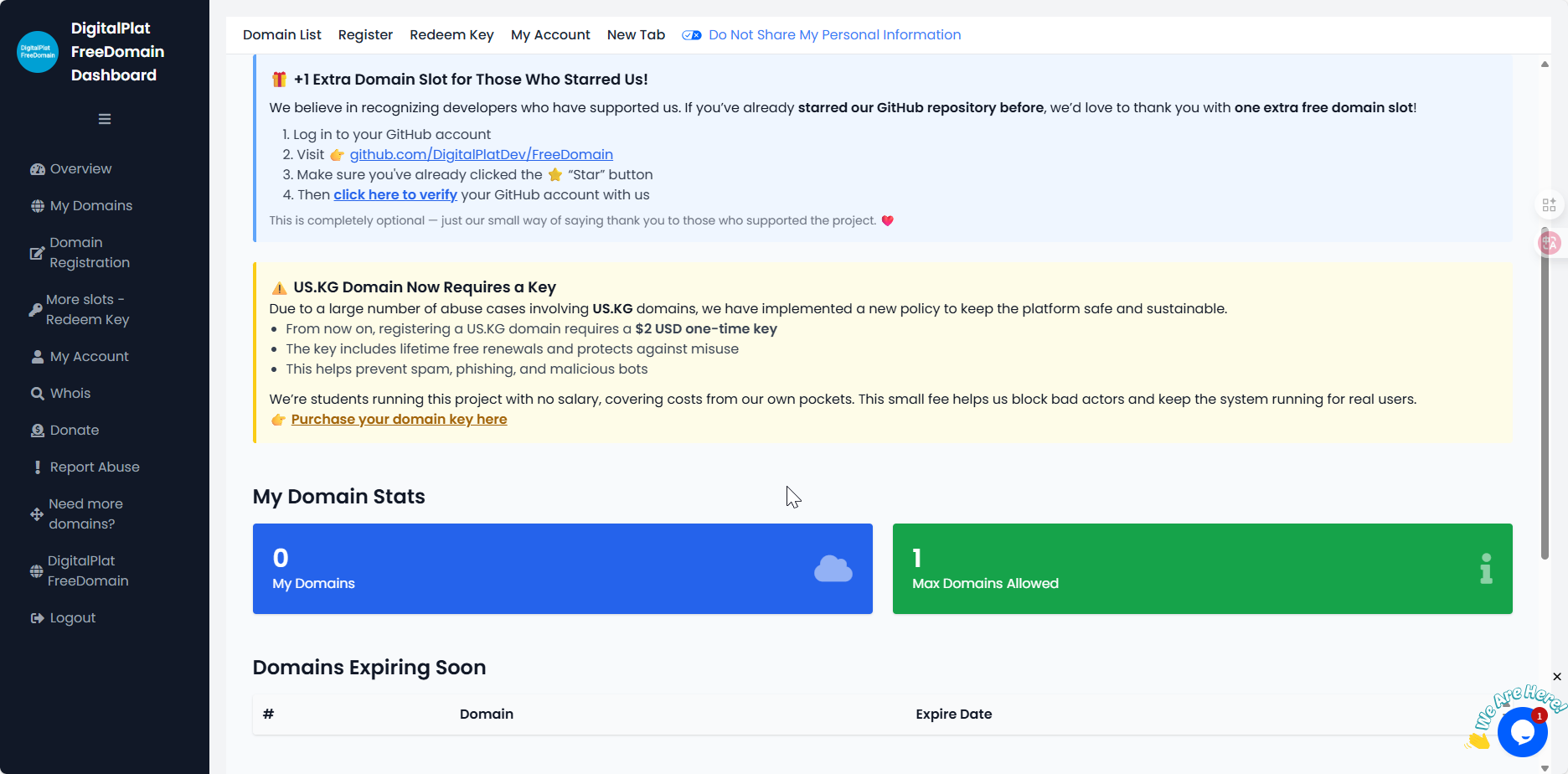Open the Register tab in top navigation
This screenshot has width=1568, height=774.
click(365, 34)
